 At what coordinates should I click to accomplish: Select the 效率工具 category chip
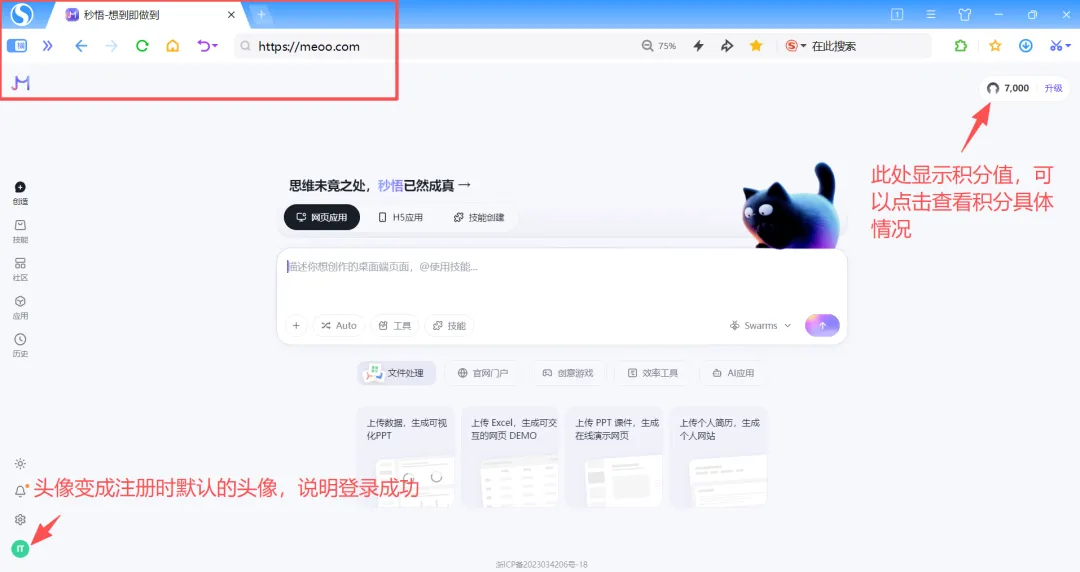652,373
